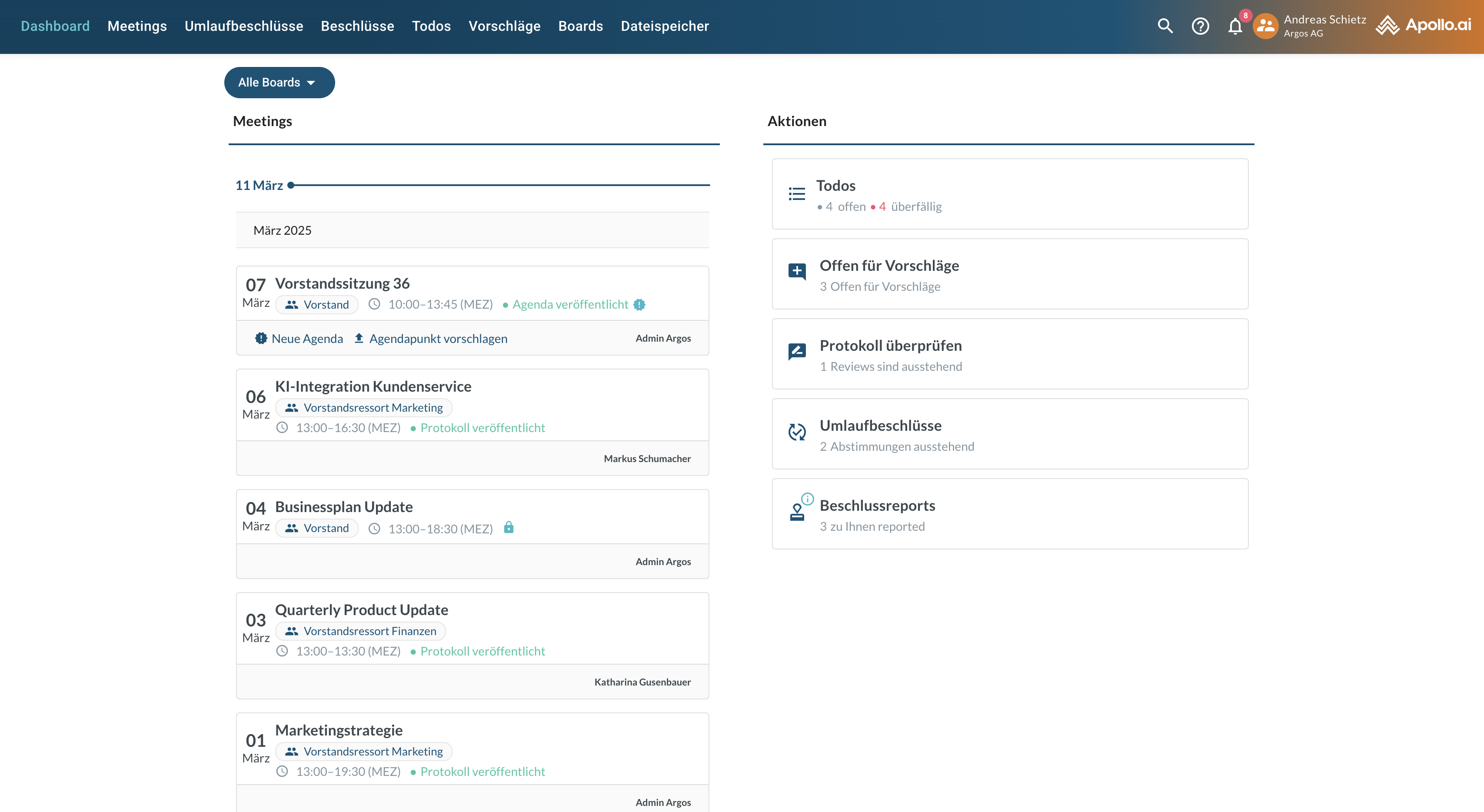Open the KI-Integration Kundenservice meeting
Viewport: 1484px width, 812px height.
coord(373,386)
